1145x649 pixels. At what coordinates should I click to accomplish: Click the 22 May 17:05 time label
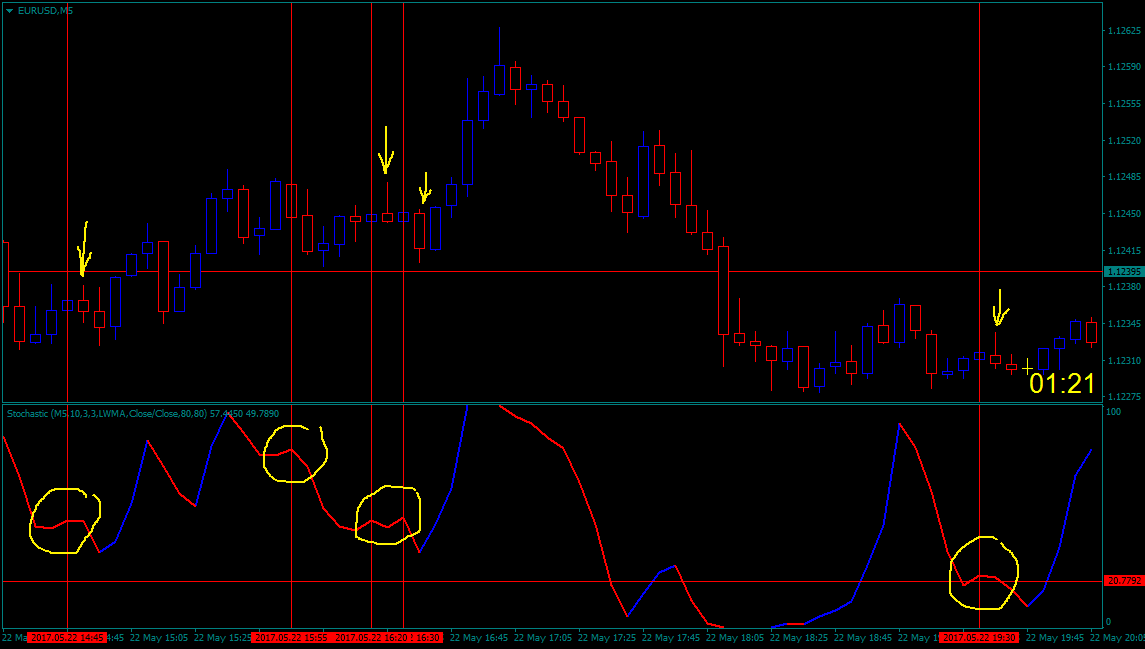pyautogui.click(x=543, y=637)
